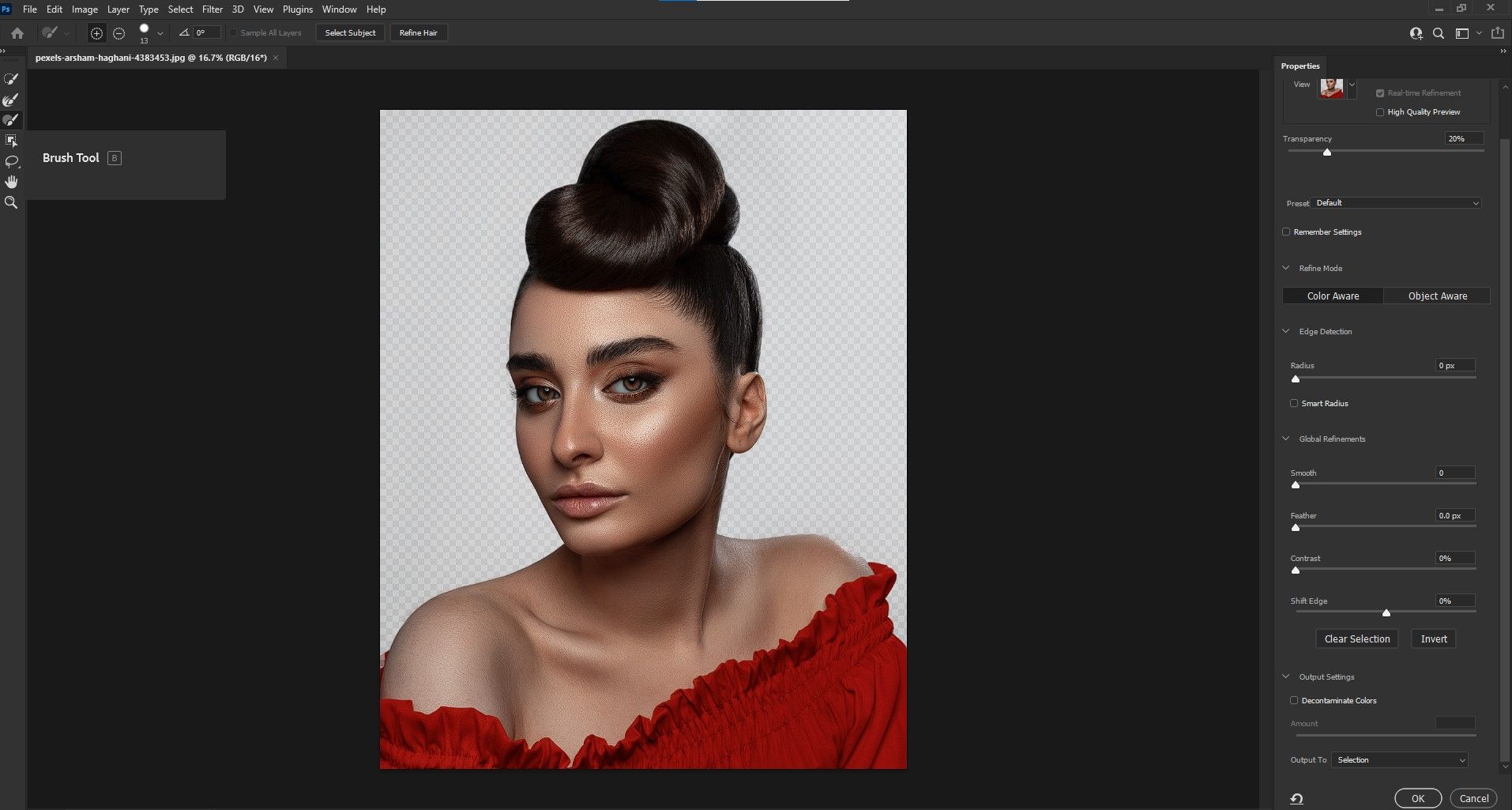Open the View mode dropdown arrow

1352,85
